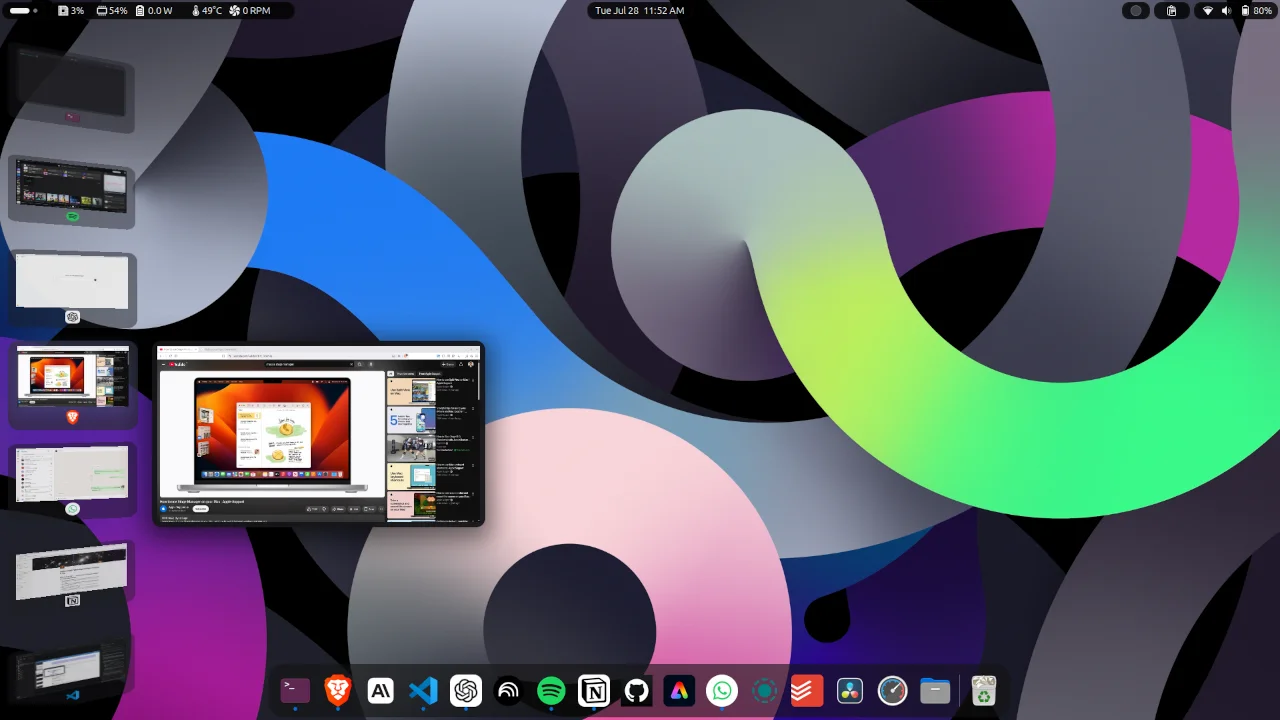Open the black arc-lines app in dock
Viewport: 1280px width, 720px height.
pos(508,690)
